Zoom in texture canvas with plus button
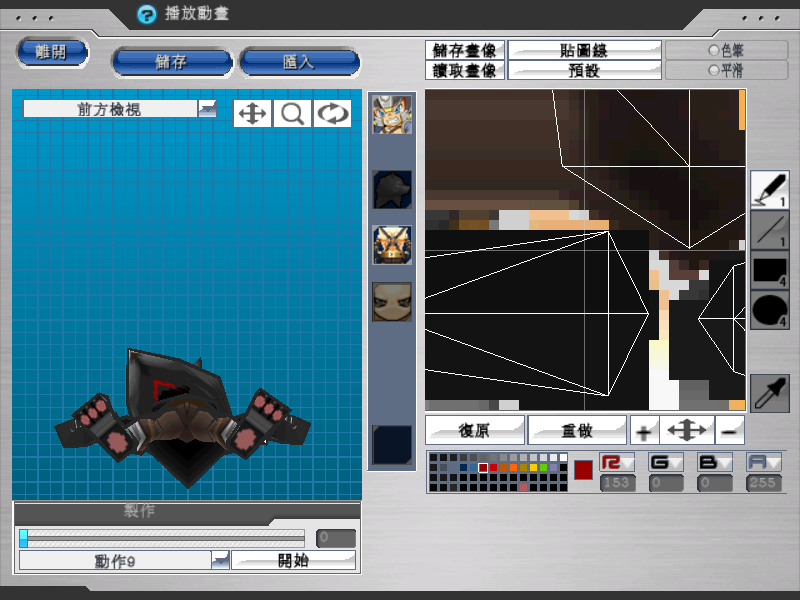This screenshot has width=800, height=600. 644,430
